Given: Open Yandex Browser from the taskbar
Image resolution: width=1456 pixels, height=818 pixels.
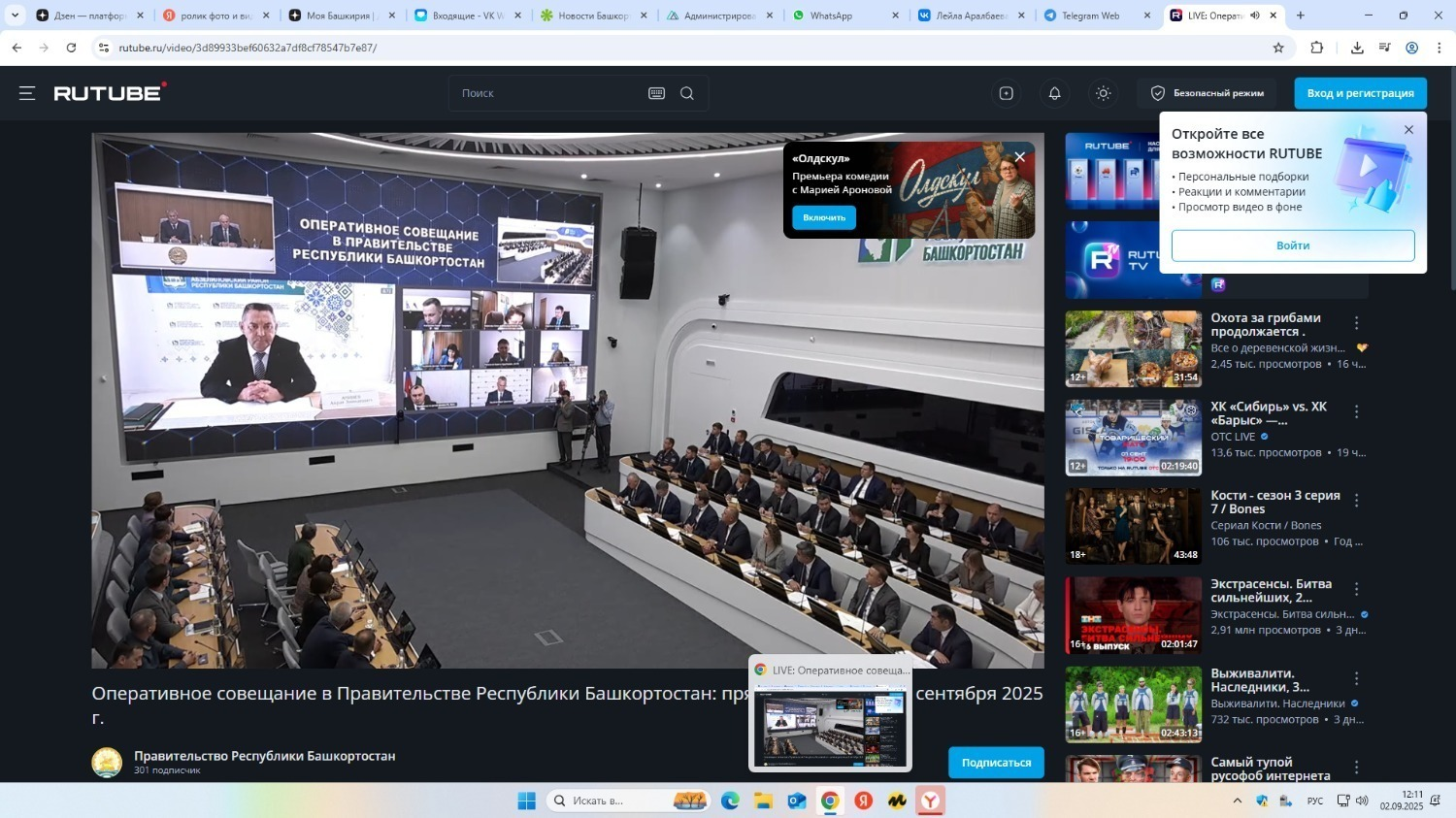Looking at the screenshot, I should (x=930, y=801).
